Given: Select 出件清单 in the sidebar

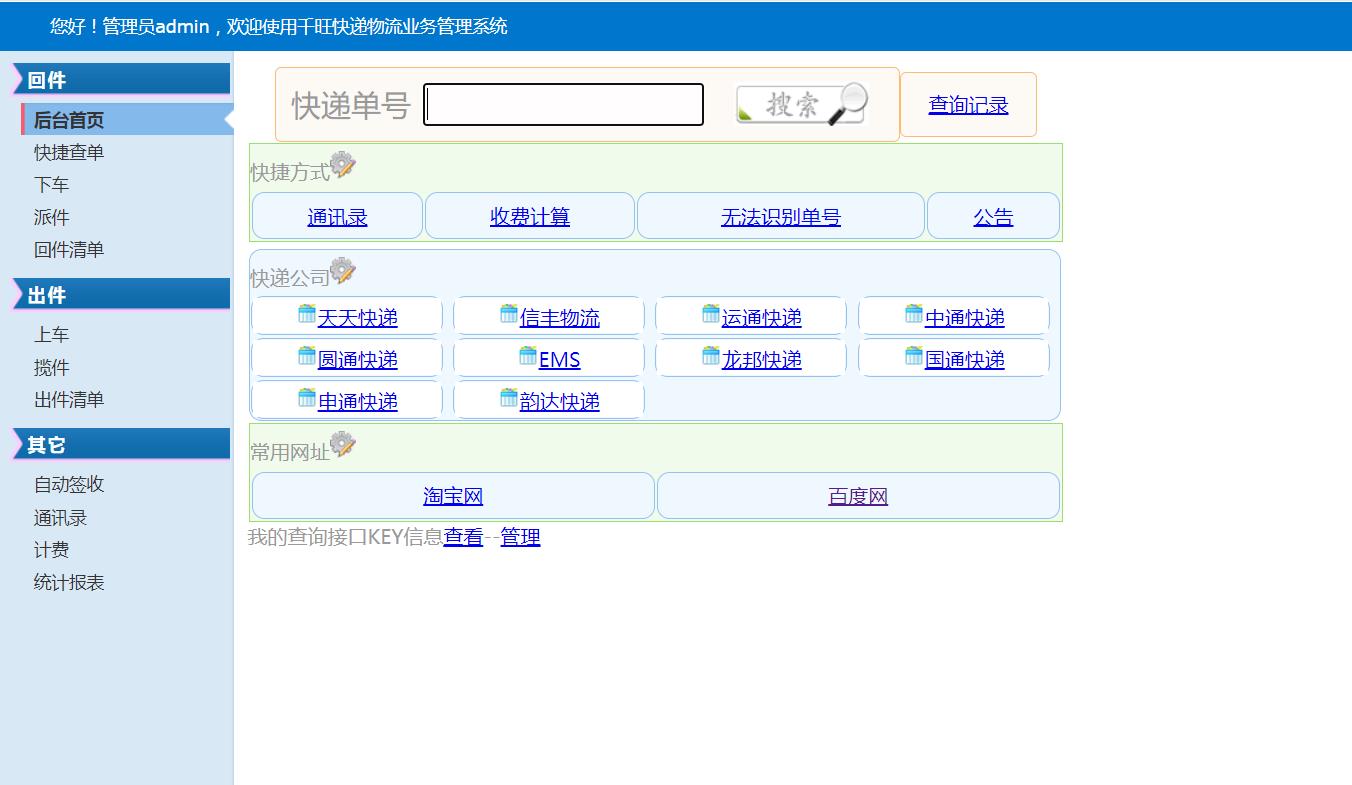Looking at the screenshot, I should click(69, 400).
